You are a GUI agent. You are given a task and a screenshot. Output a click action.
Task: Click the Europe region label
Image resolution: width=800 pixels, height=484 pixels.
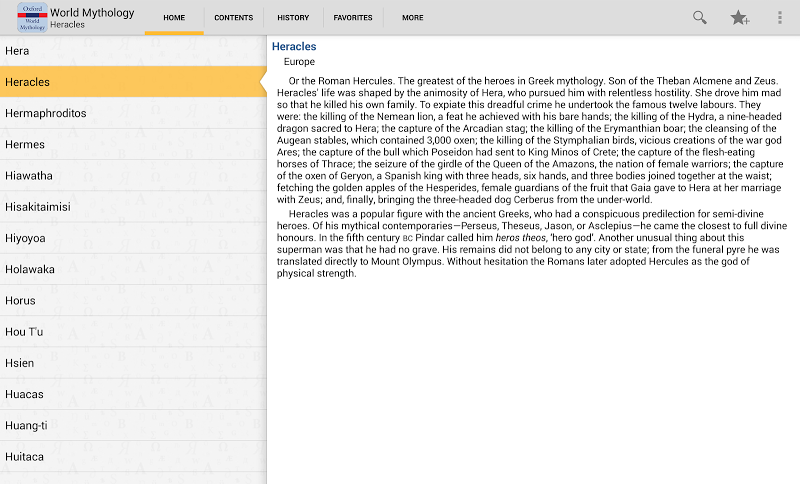point(299,62)
